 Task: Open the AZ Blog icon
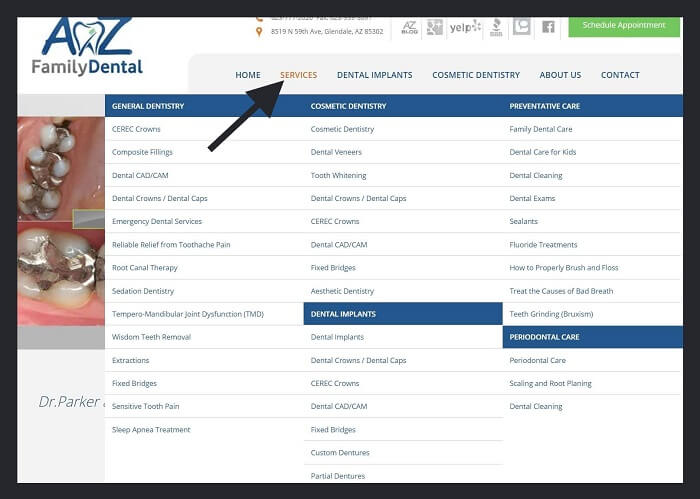point(409,28)
